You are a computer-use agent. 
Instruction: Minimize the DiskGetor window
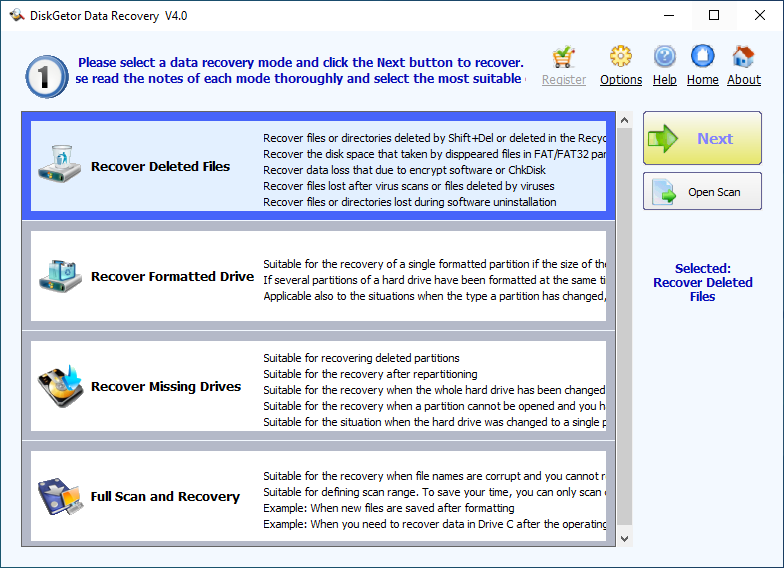[669, 16]
